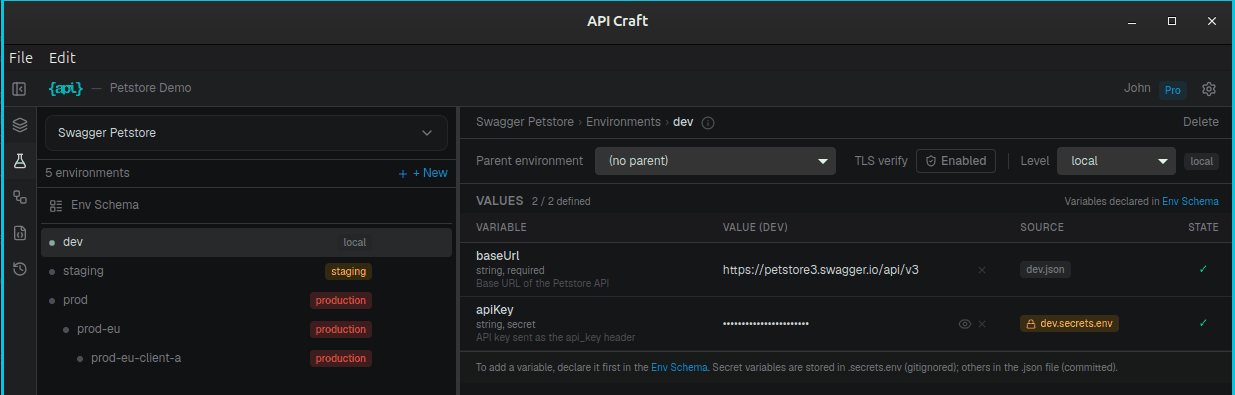This screenshot has height=395, width=1235.
Task: Click the staging tag badge
Action: (x=348, y=271)
